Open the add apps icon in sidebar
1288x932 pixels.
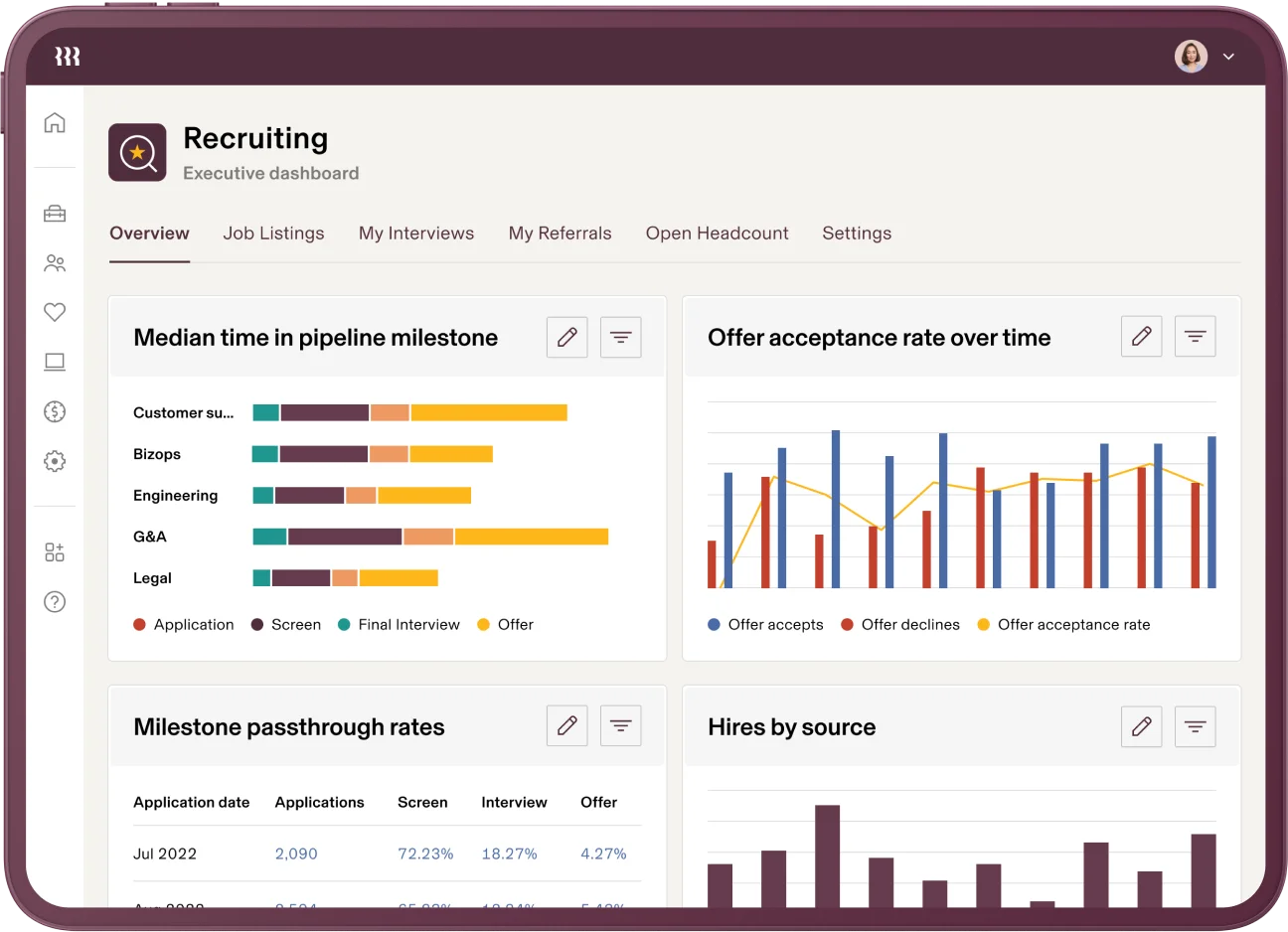(x=55, y=552)
